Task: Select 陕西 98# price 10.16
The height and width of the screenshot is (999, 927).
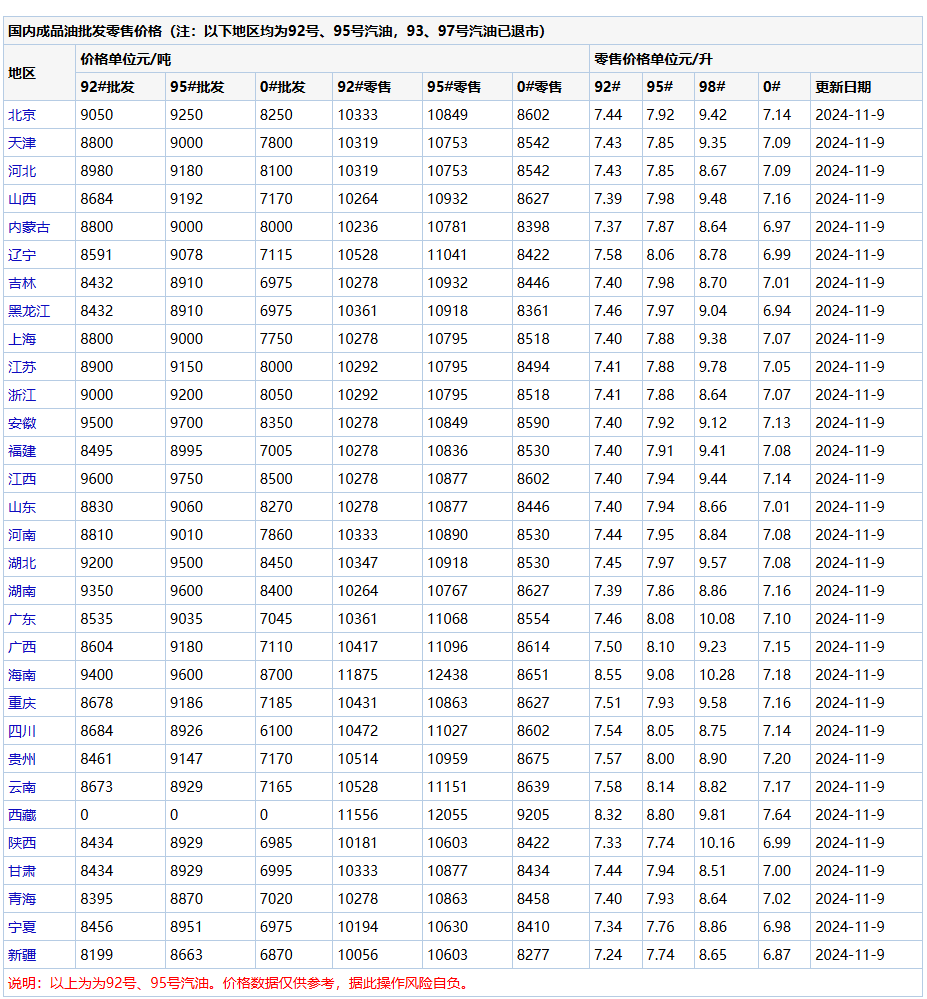Action: point(717,844)
